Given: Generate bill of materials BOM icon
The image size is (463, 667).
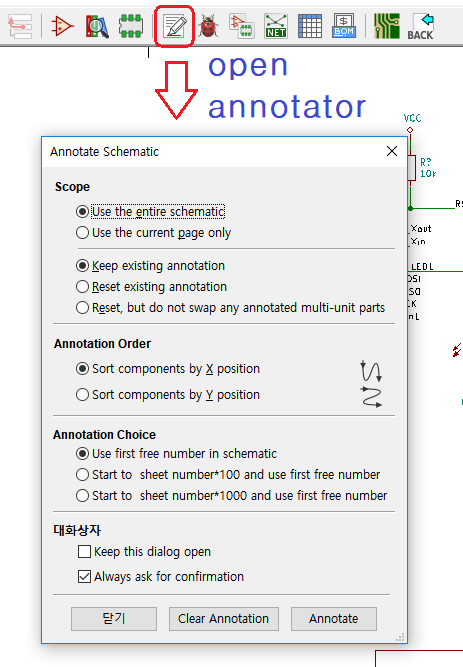Looking at the screenshot, I should 344,26.
